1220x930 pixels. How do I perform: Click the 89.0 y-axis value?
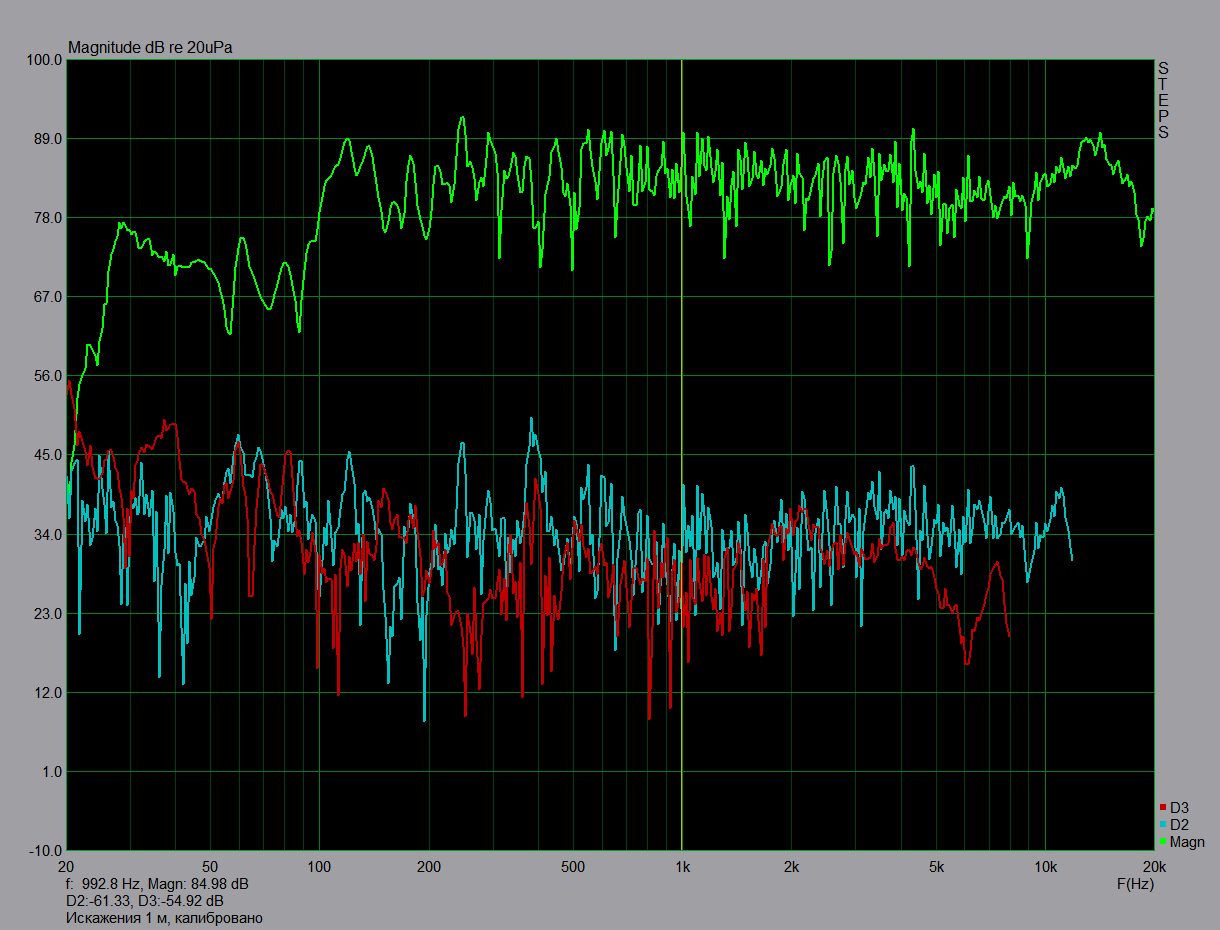point(47,139)
